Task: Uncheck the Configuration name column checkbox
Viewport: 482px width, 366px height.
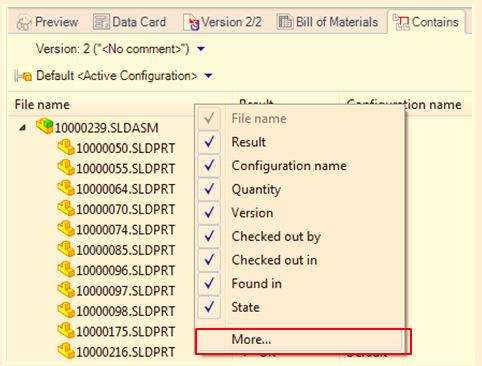Action: pyautogui.click(x=209, y=166)
